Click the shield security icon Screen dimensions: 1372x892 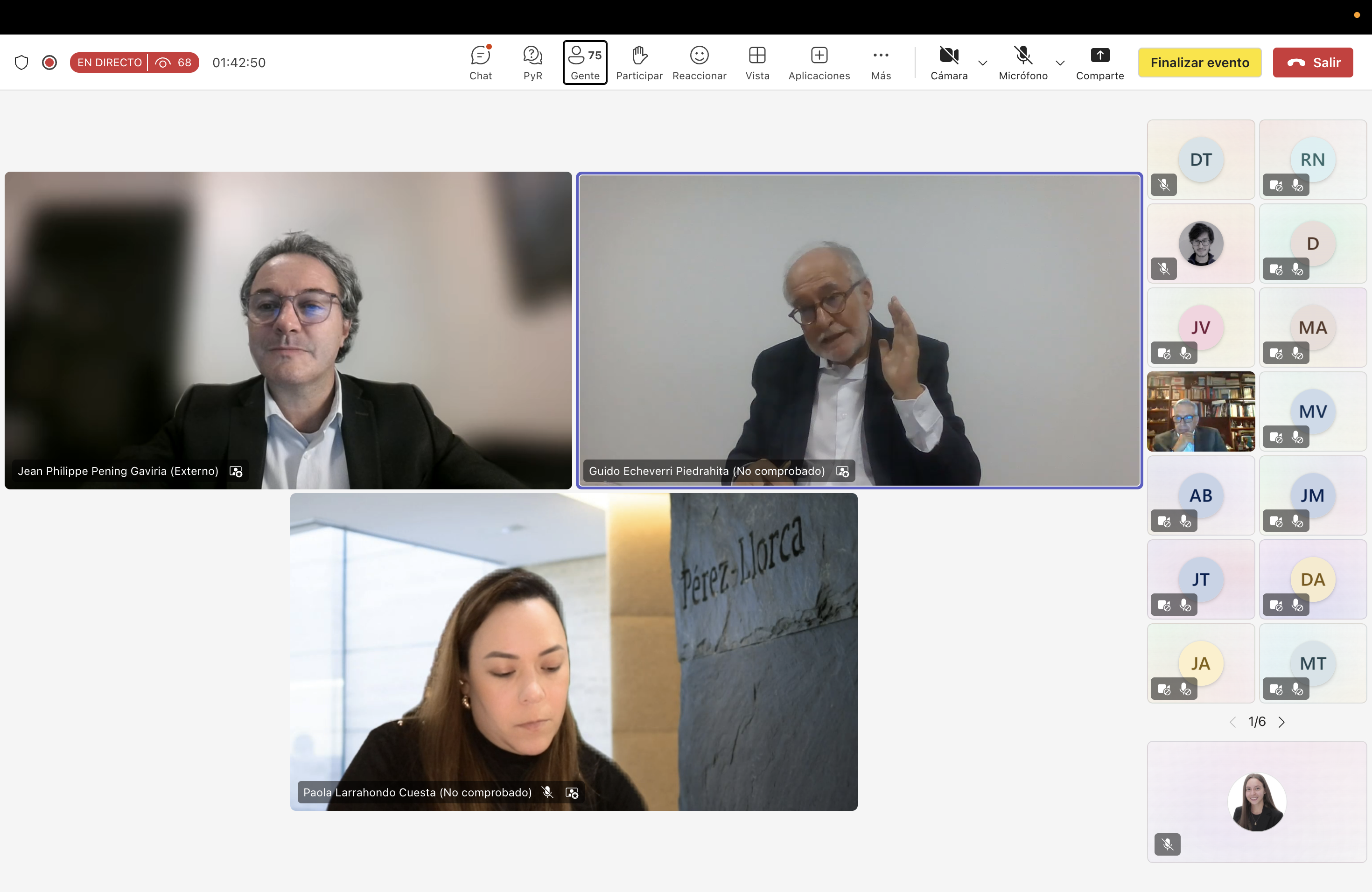[x=21, y=62]
